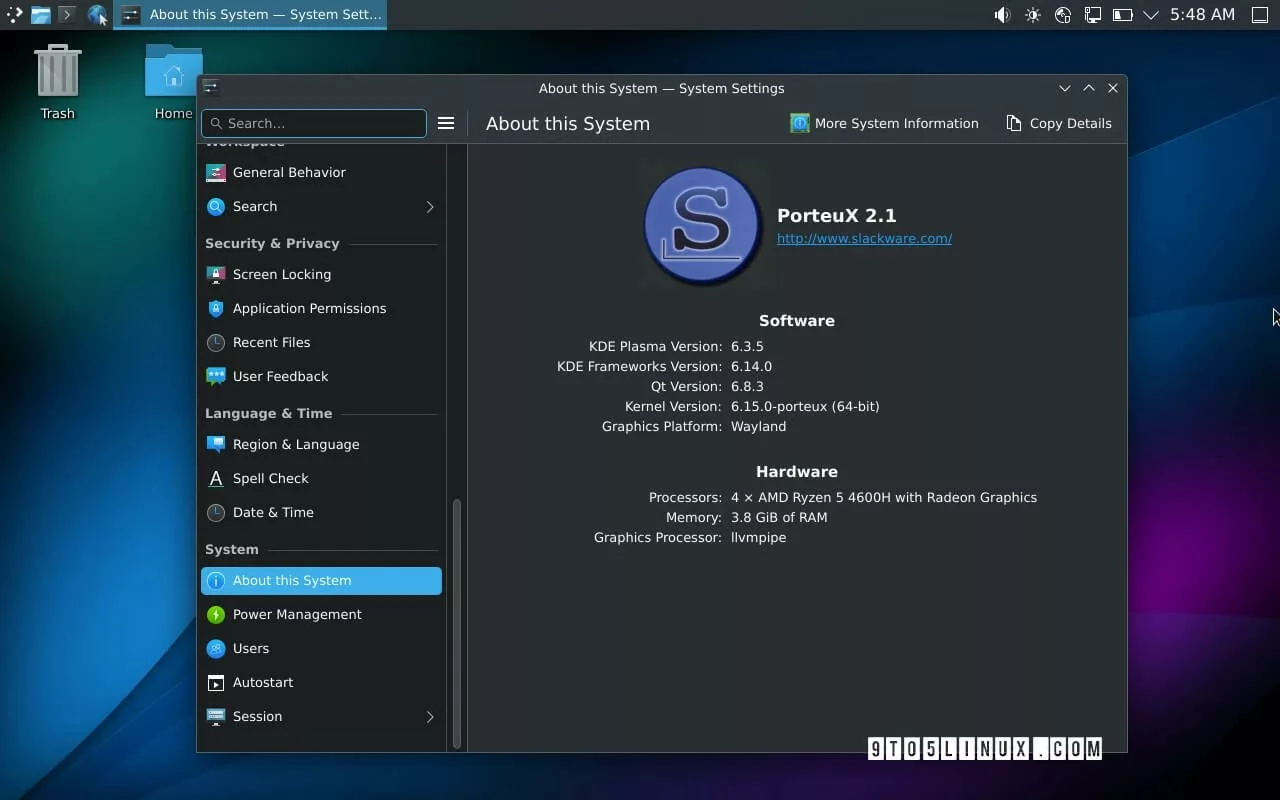Click the Copy Details button
The width and height of the screenshot is (1280, 800).
[x=1058, y=123]
